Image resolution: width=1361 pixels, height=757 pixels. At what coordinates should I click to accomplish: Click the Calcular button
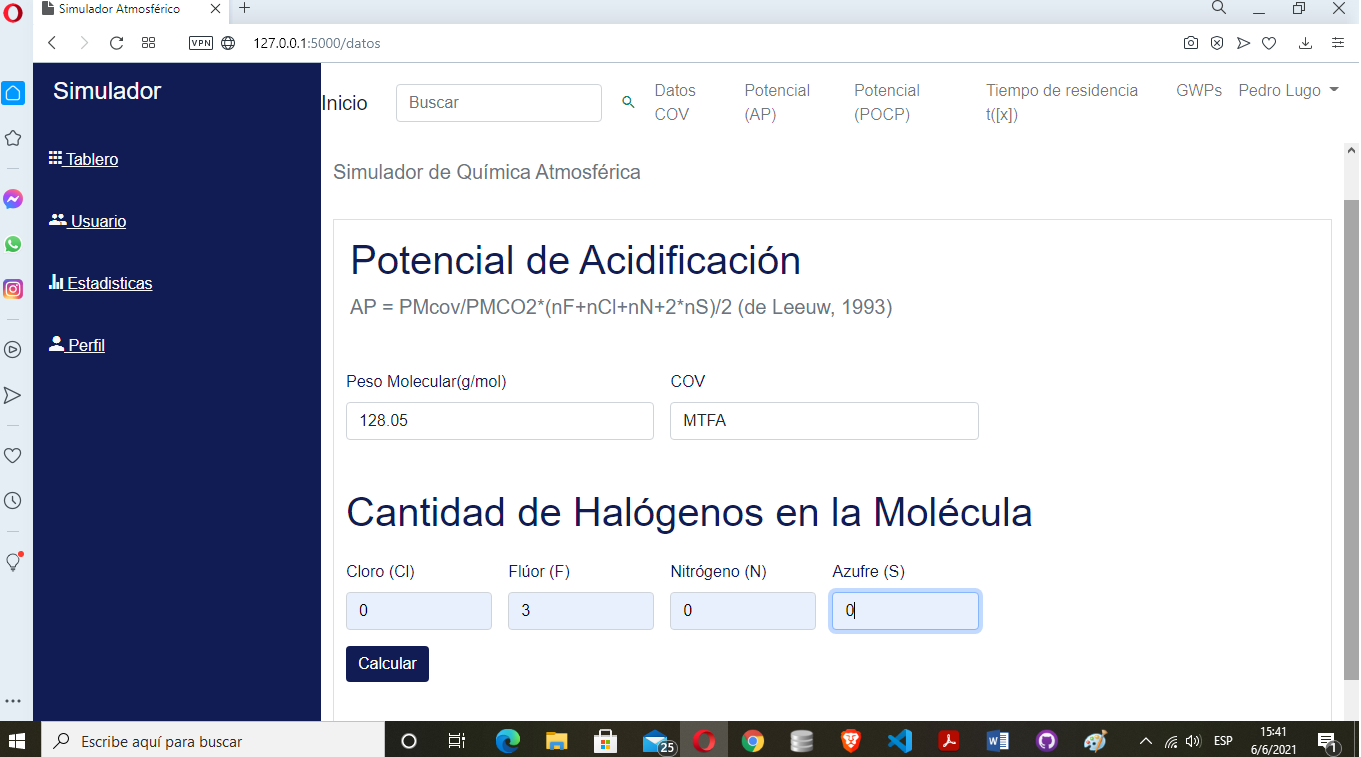(x=387, y=664)
